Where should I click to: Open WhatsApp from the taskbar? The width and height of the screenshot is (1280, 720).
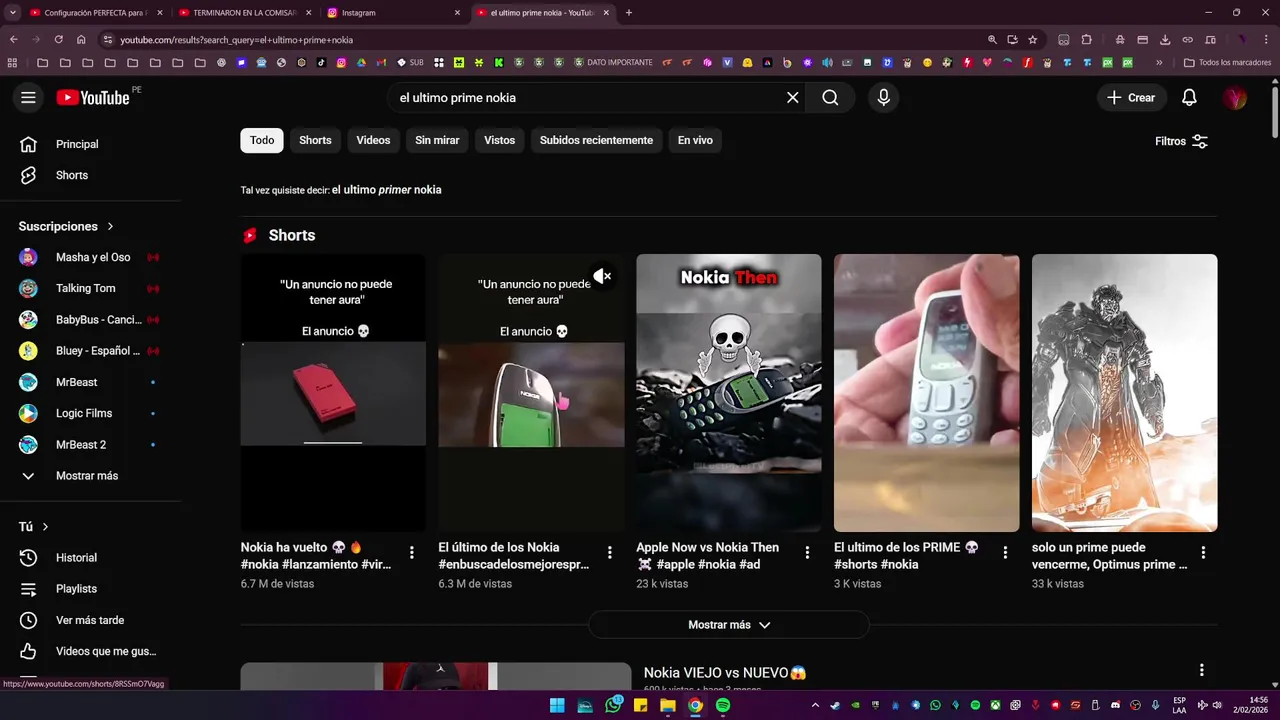(x=613, y=705)
